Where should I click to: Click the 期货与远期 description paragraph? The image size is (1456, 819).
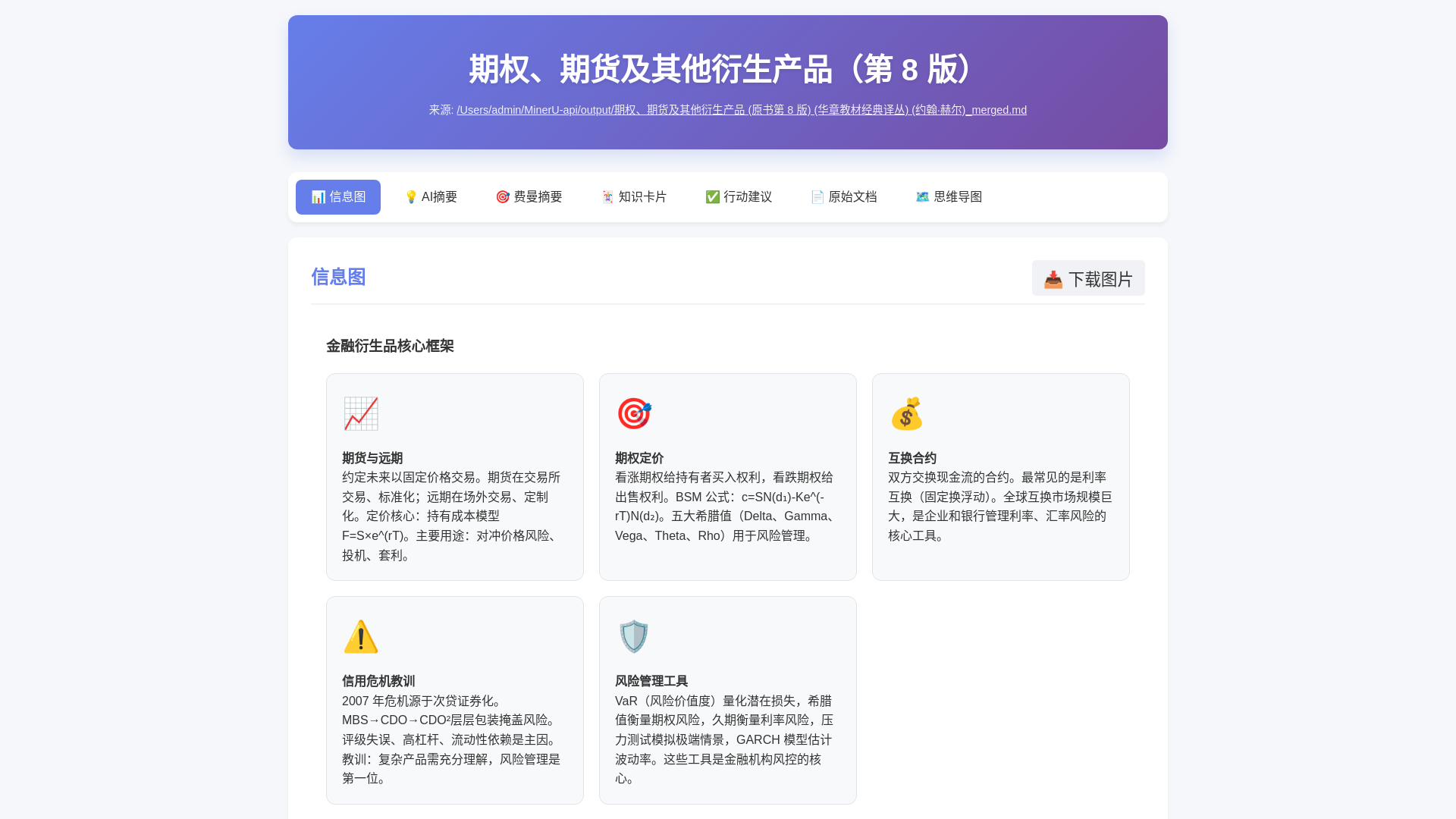pos(453,516)
